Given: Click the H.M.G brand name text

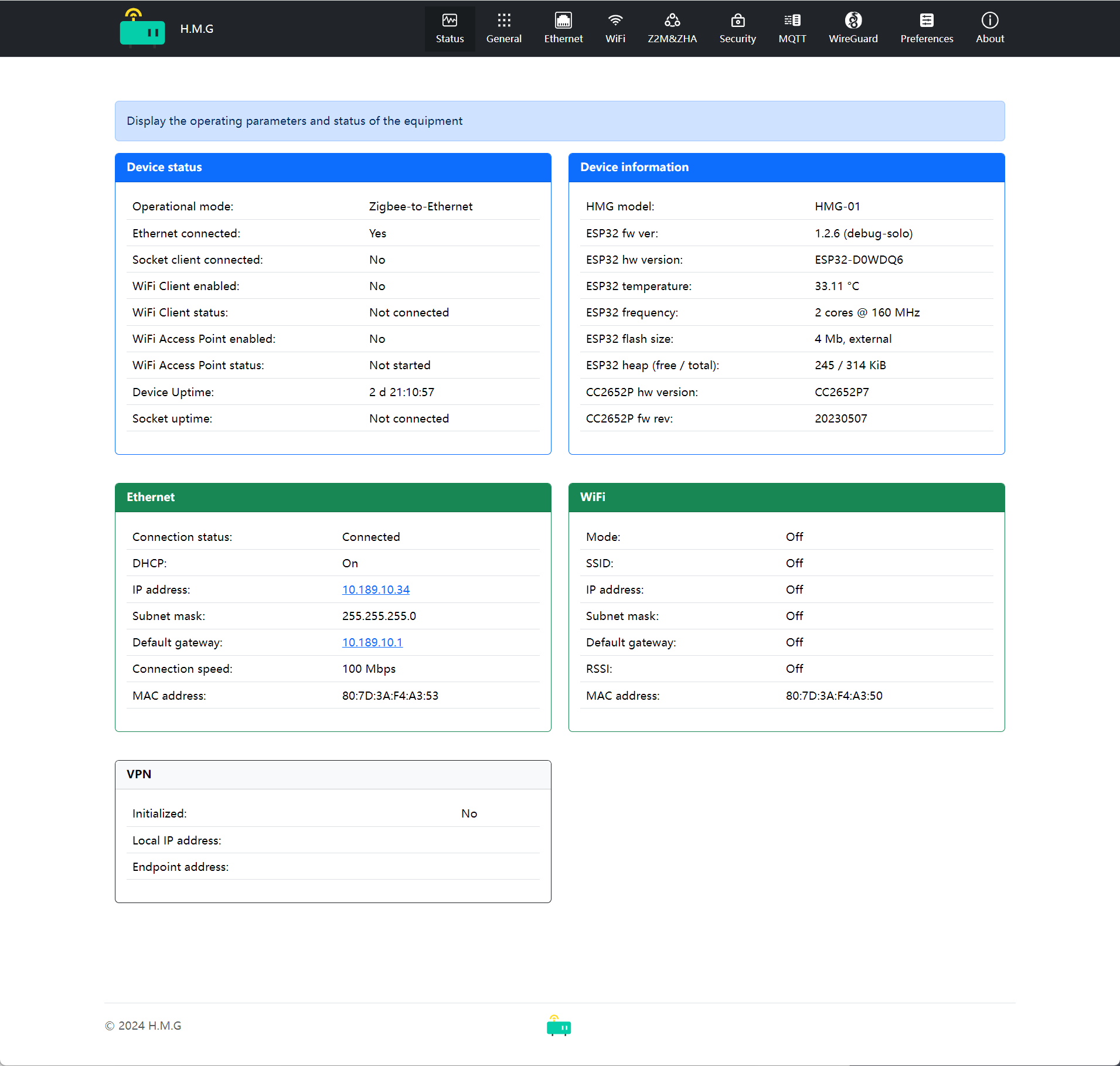Looking at the screenshot, I should tap(197, 29).
